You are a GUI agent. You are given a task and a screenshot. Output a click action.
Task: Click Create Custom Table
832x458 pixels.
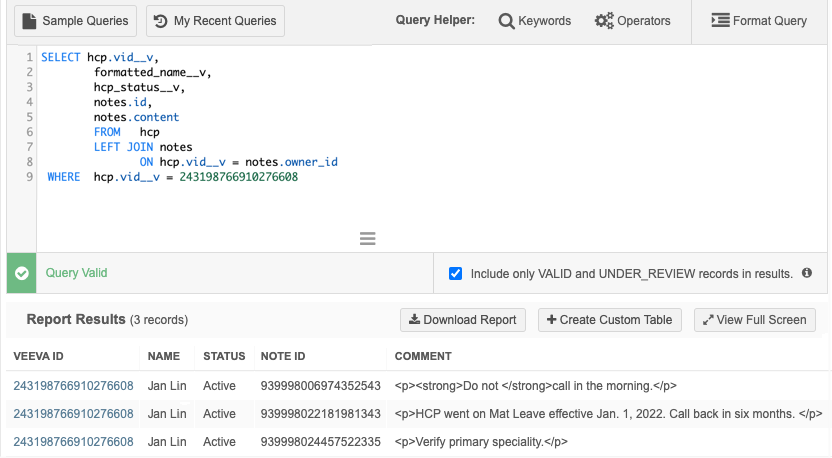click(610, 320)
